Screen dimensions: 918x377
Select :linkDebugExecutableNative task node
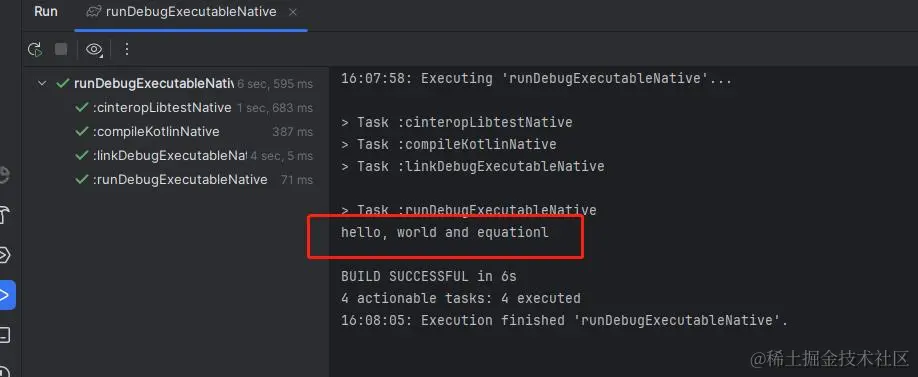point(194,156)
